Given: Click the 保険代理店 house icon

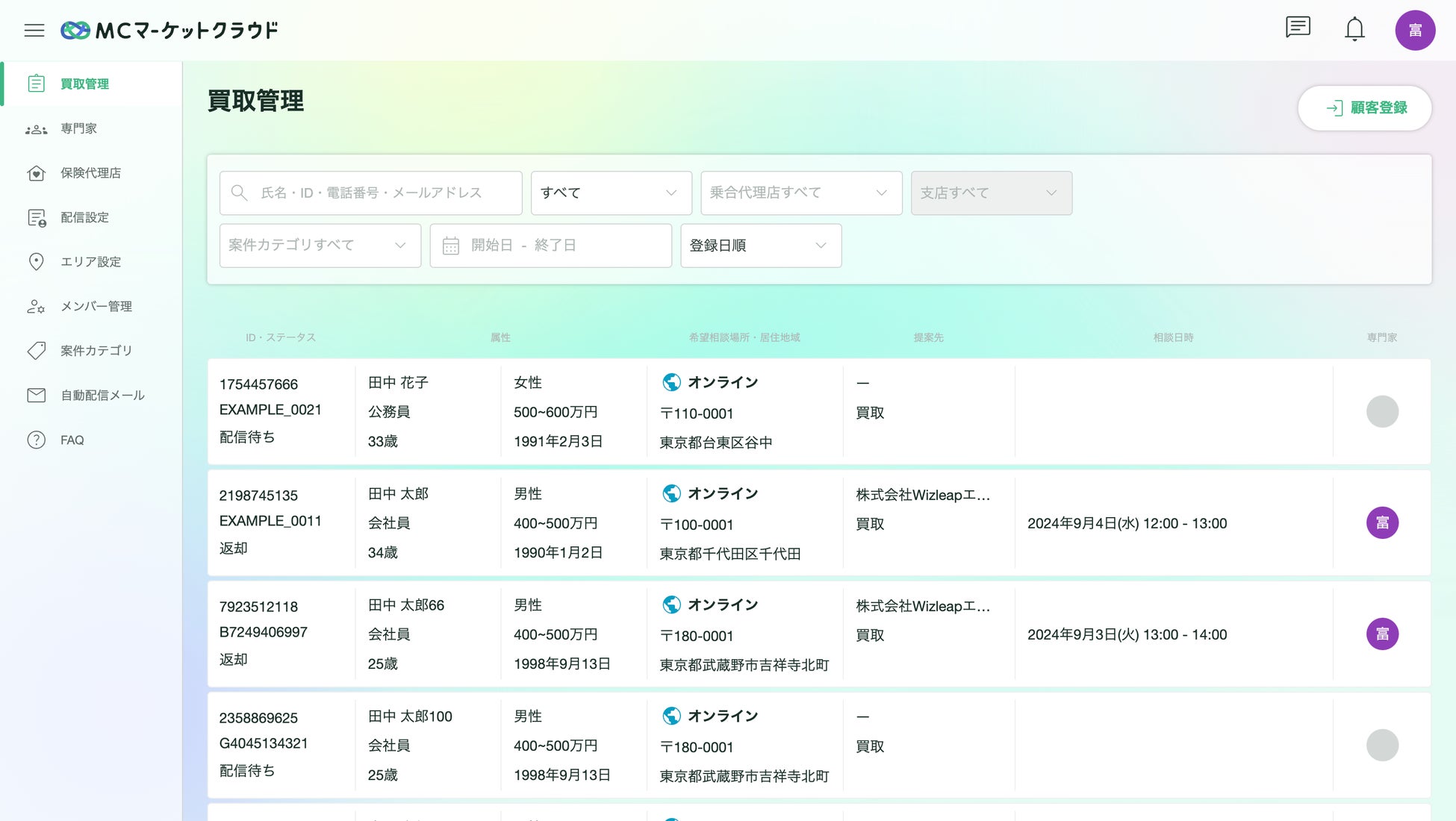Looking at the screenshot, I should point(36,173).
